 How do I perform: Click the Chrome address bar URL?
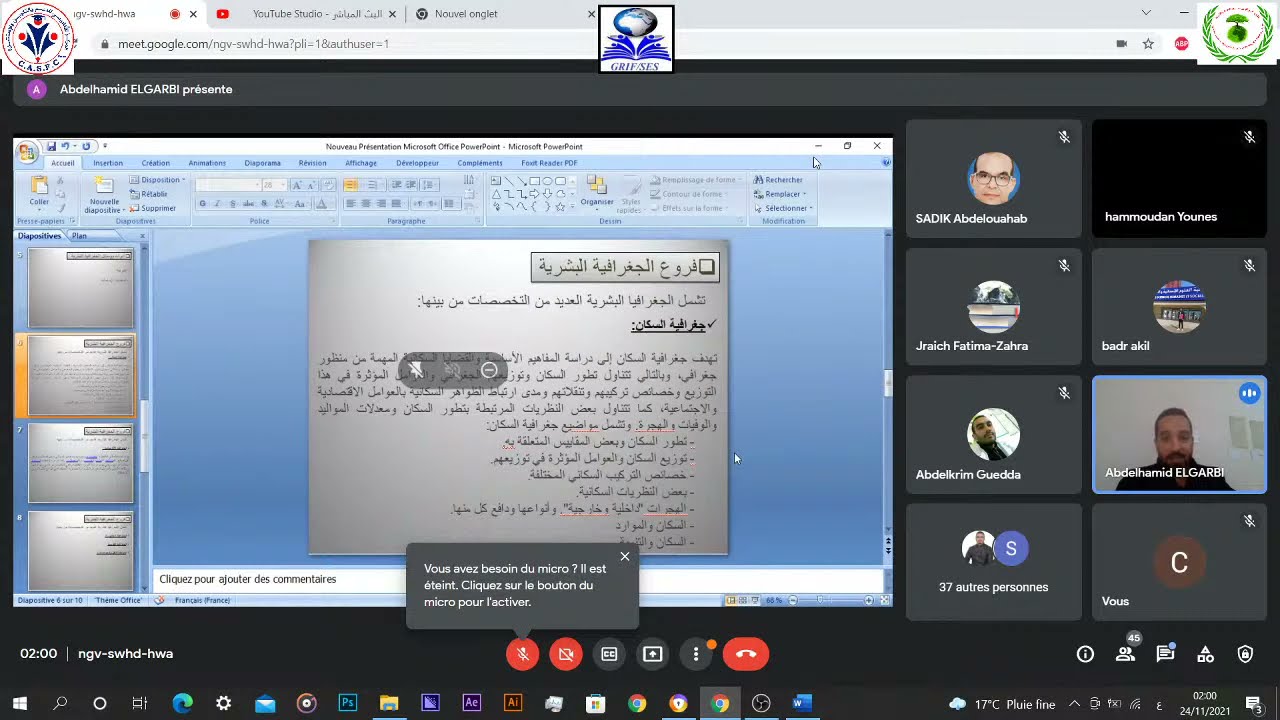[254, 44]
